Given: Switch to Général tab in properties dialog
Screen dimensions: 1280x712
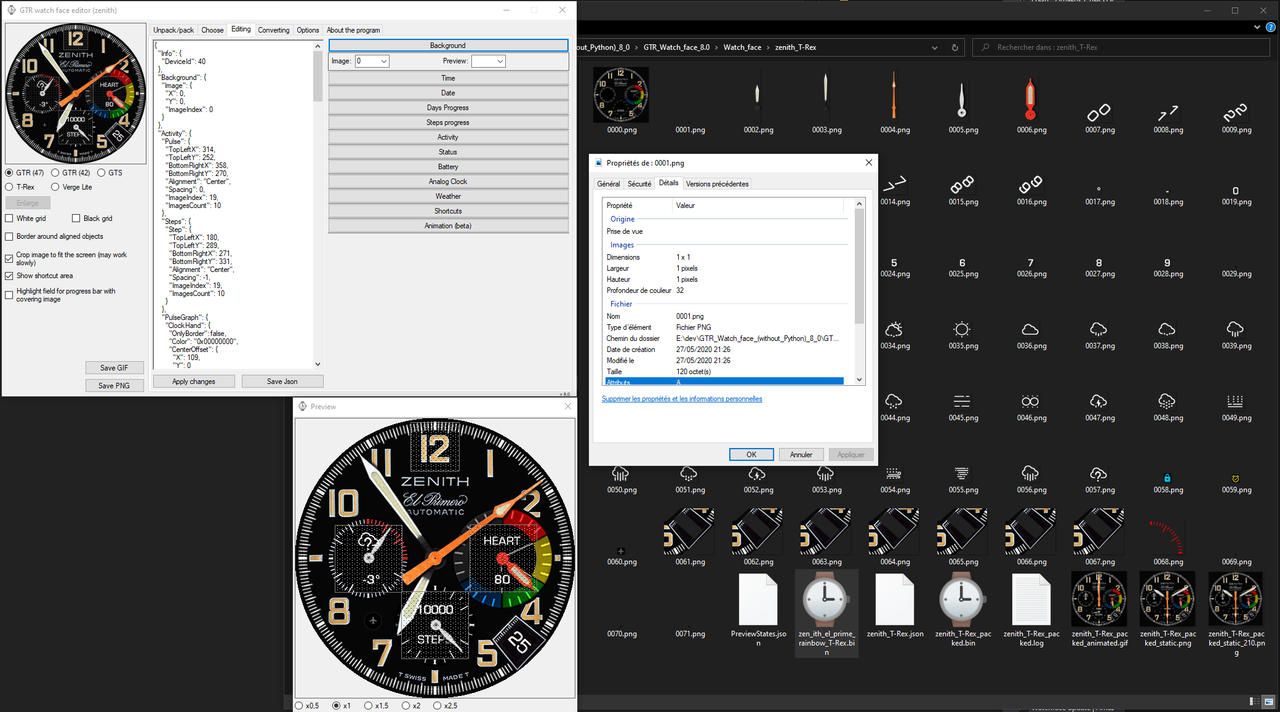Looking at the screenshot, I should (608, 184).
